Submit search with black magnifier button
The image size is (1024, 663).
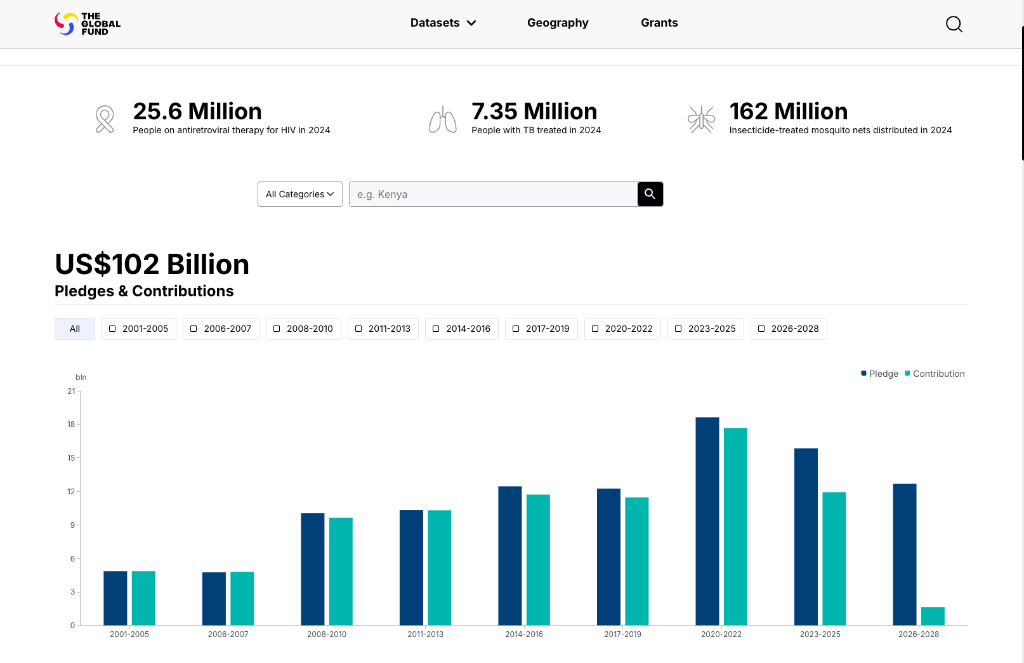(x=650, y=194)
